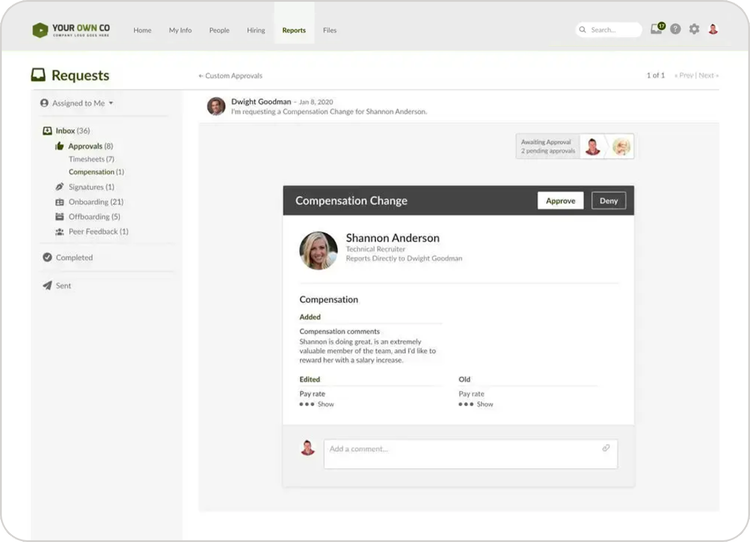Select Approvals (8) in sidebar
This screenshot has height=542, width=750.
(x=90, y=146)
